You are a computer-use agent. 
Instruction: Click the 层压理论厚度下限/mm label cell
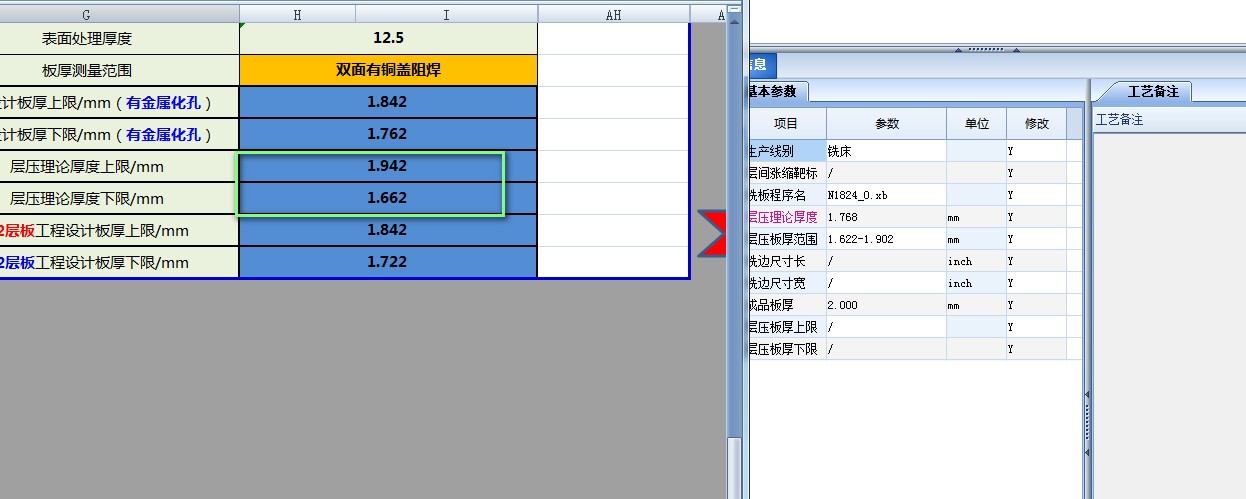119,198
